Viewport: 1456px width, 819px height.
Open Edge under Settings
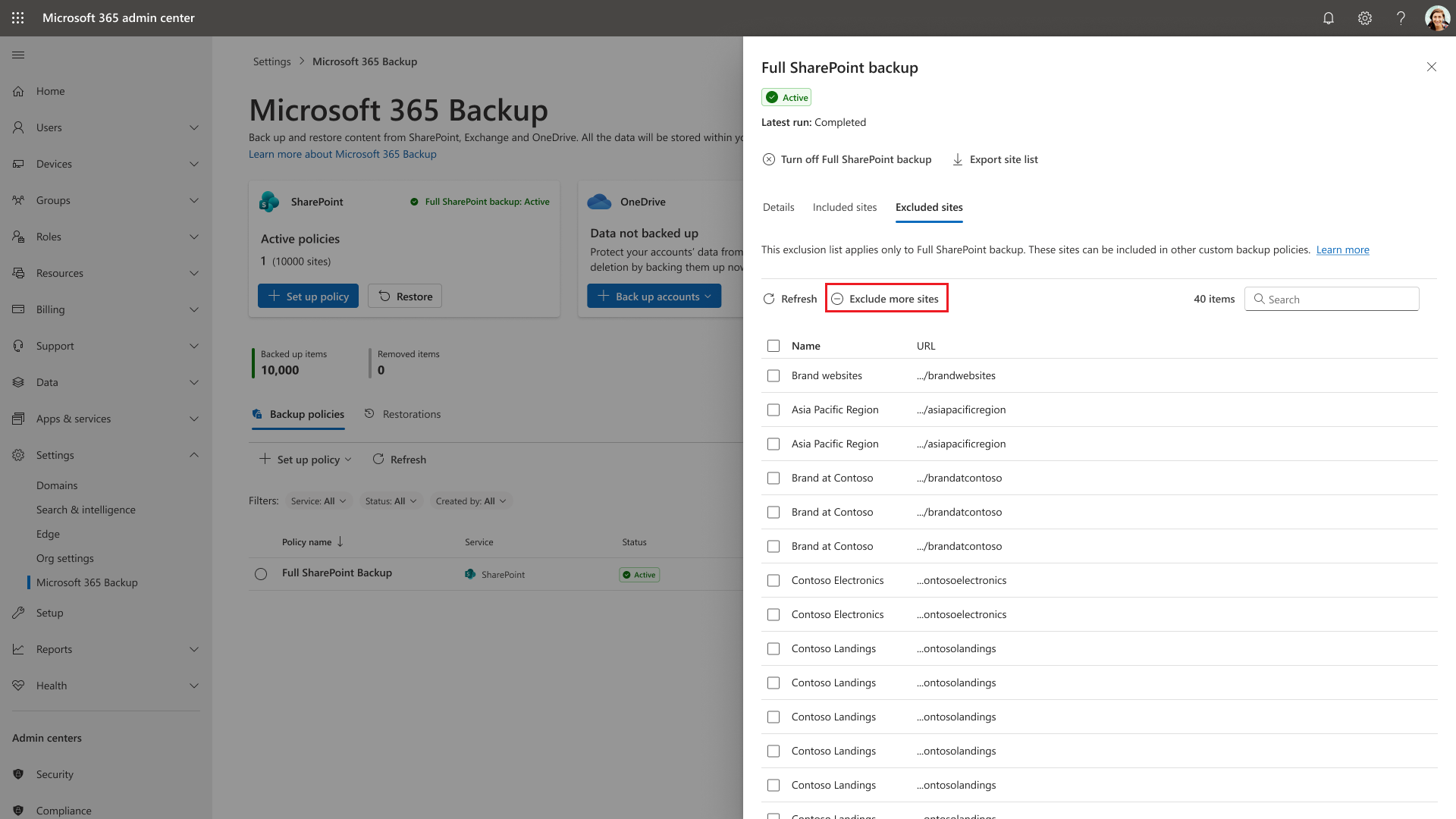click(x=48, y=534)
